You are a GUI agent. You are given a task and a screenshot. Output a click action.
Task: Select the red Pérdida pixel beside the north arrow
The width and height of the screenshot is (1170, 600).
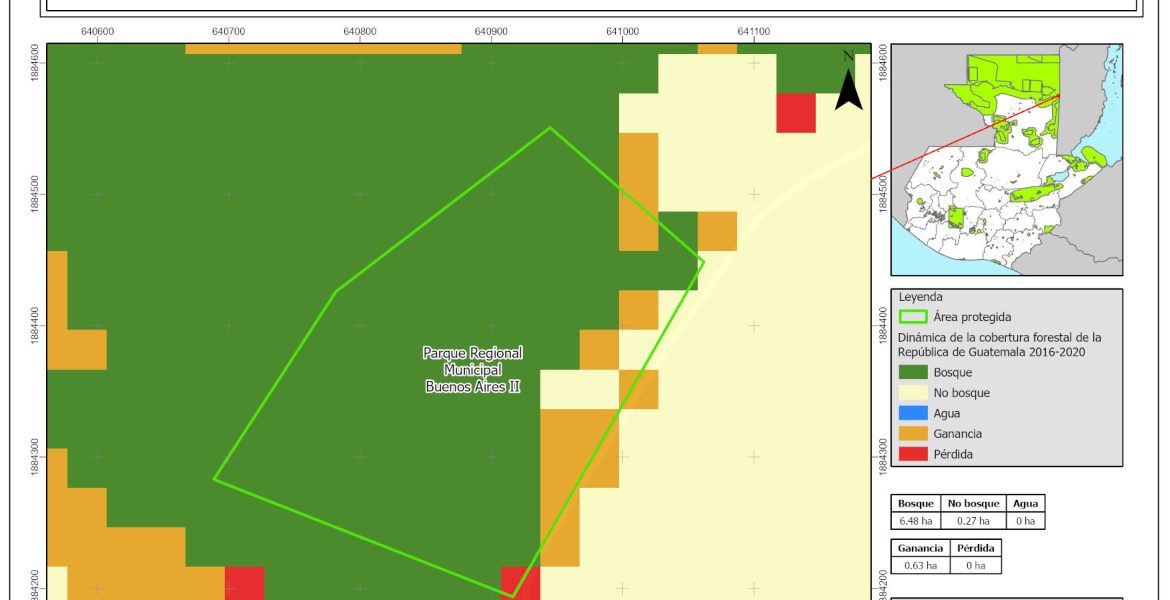(x=796, y=112)
